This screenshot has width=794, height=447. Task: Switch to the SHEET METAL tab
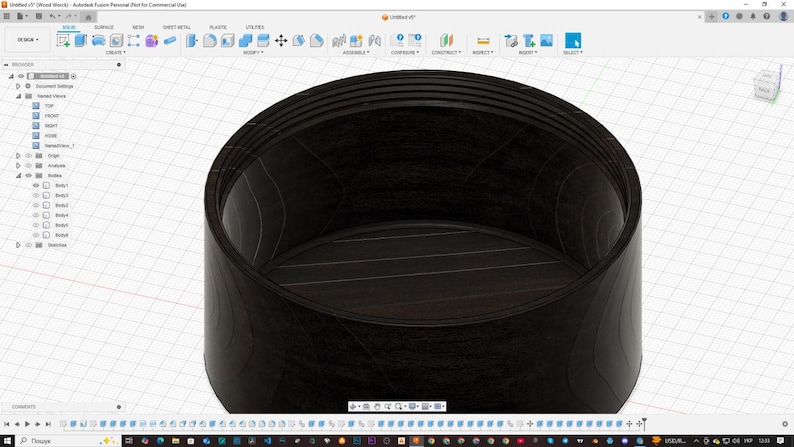point(177,27)
